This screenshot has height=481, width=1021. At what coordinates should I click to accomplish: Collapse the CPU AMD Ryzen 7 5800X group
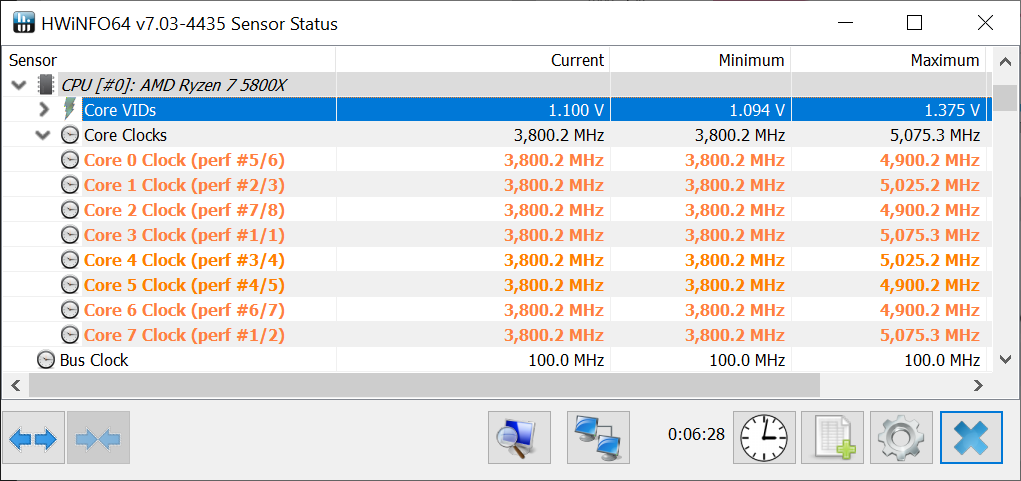click(19, 85)
